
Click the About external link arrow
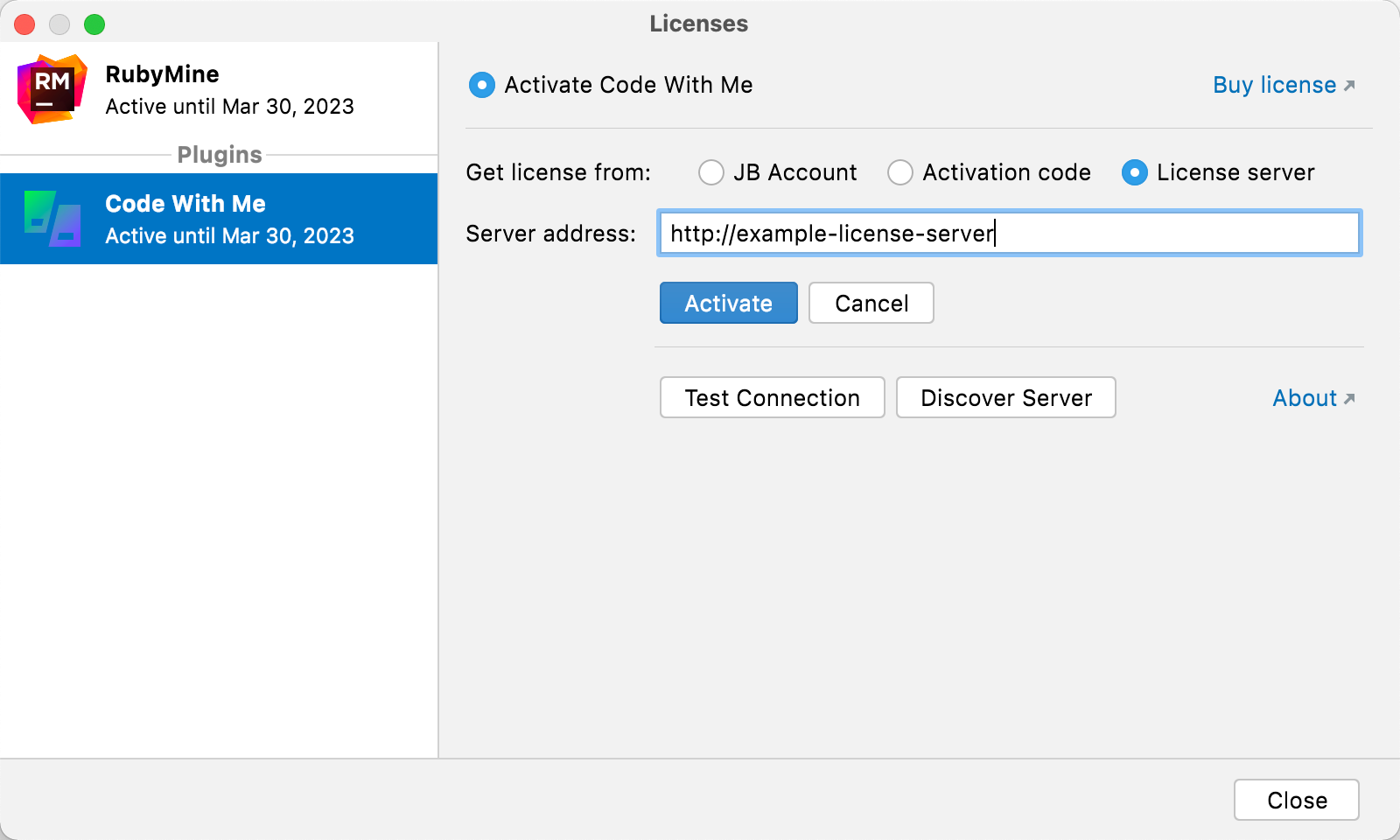pyautogui.click(x=1348, y=398)
